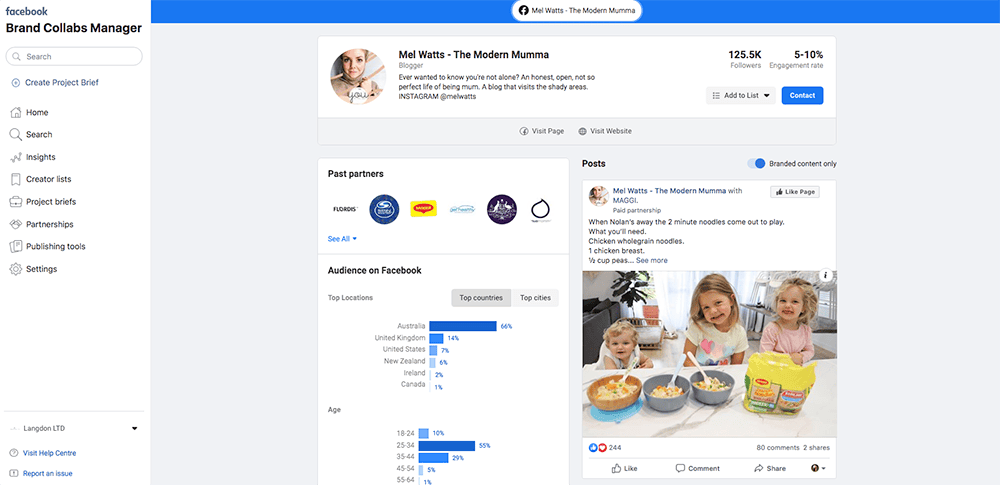
Task: Click the Facebook icon beside Visit Page
Action: pyautogui.click(x=524, y=131)
